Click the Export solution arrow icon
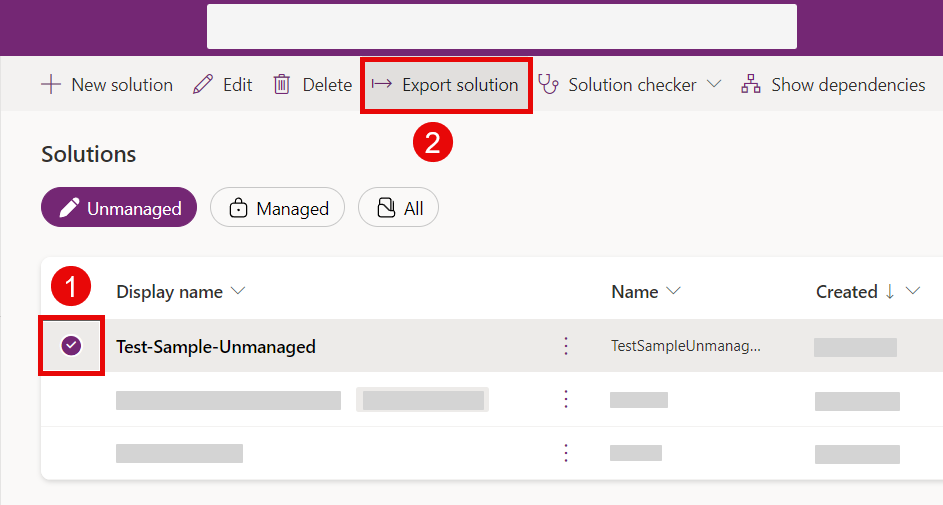This screenshot has width=943, height=505. [381, 84]
